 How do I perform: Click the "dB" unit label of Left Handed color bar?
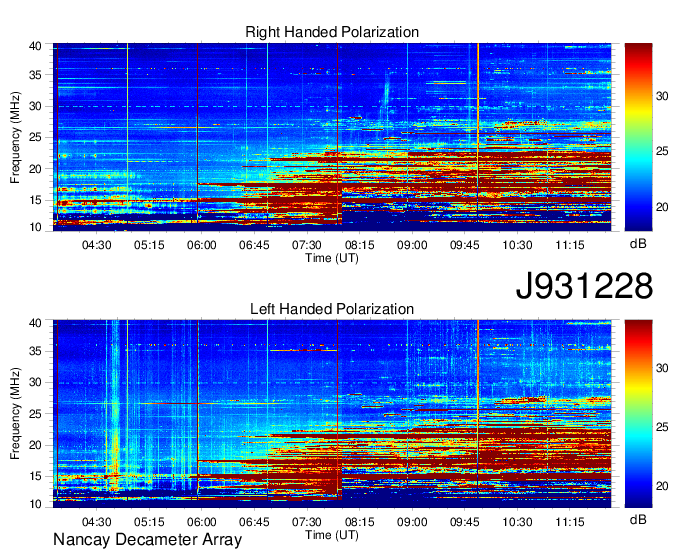[638, 519]
